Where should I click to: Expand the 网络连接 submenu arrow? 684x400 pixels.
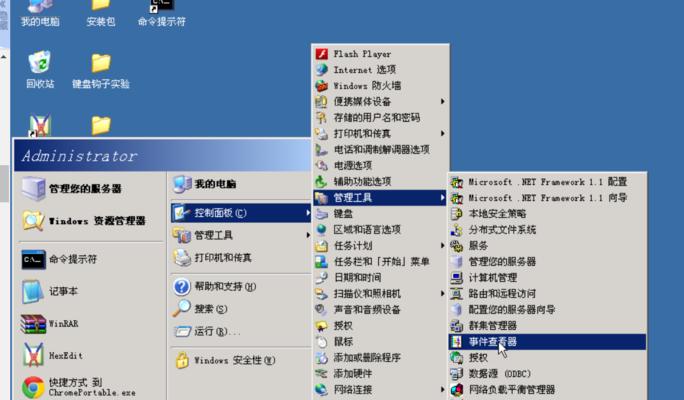(442, 390)
